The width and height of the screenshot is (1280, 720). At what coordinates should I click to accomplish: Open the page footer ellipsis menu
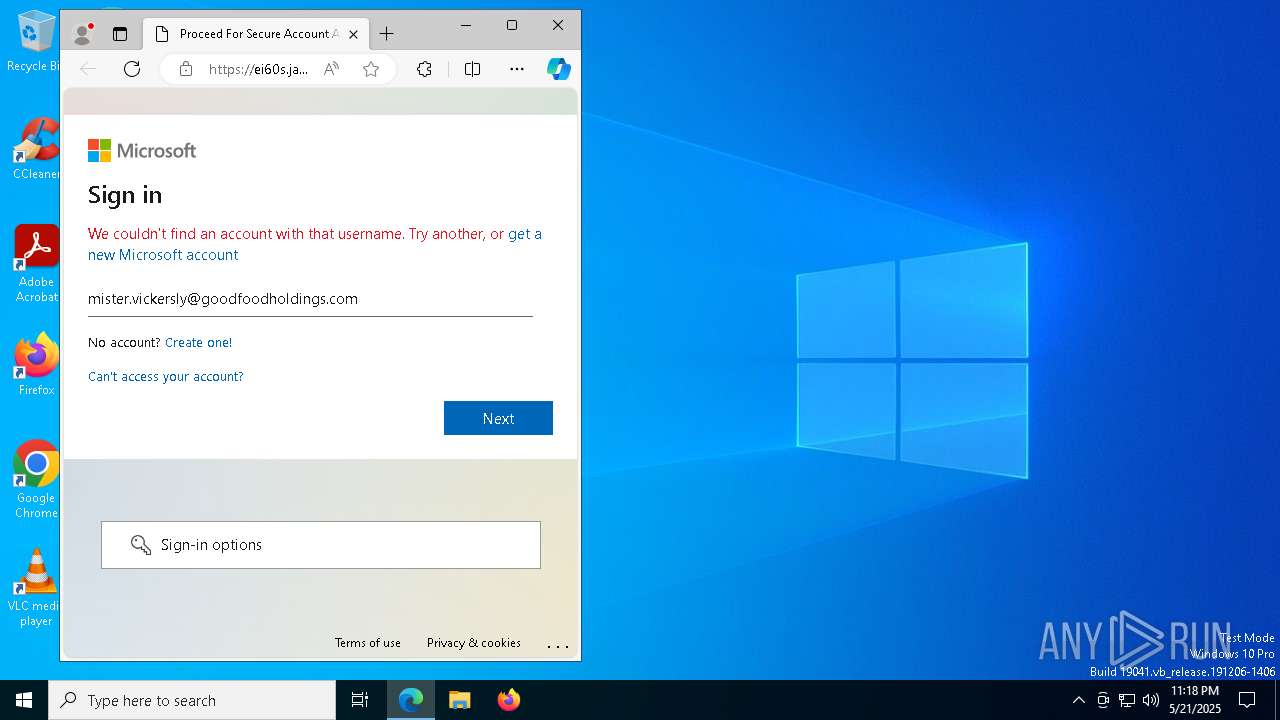click(558, 645)
